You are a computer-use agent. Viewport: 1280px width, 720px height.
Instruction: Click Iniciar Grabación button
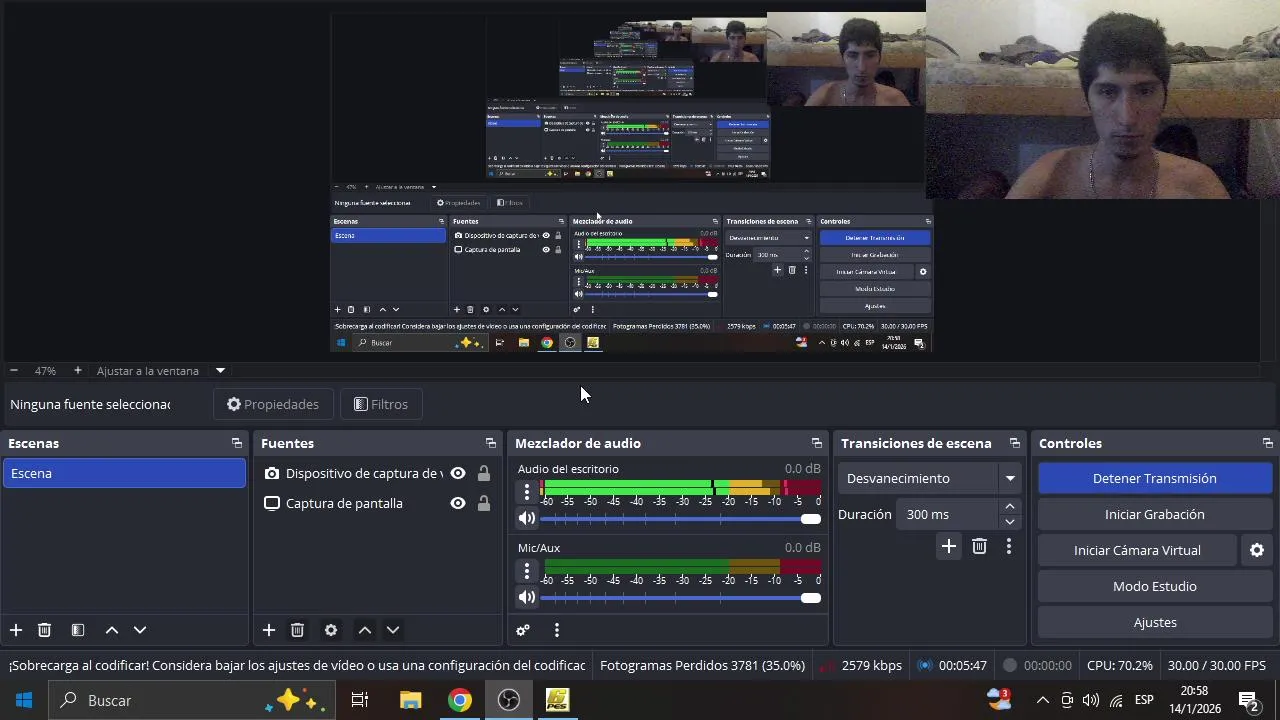click(x=1154, y=514)
